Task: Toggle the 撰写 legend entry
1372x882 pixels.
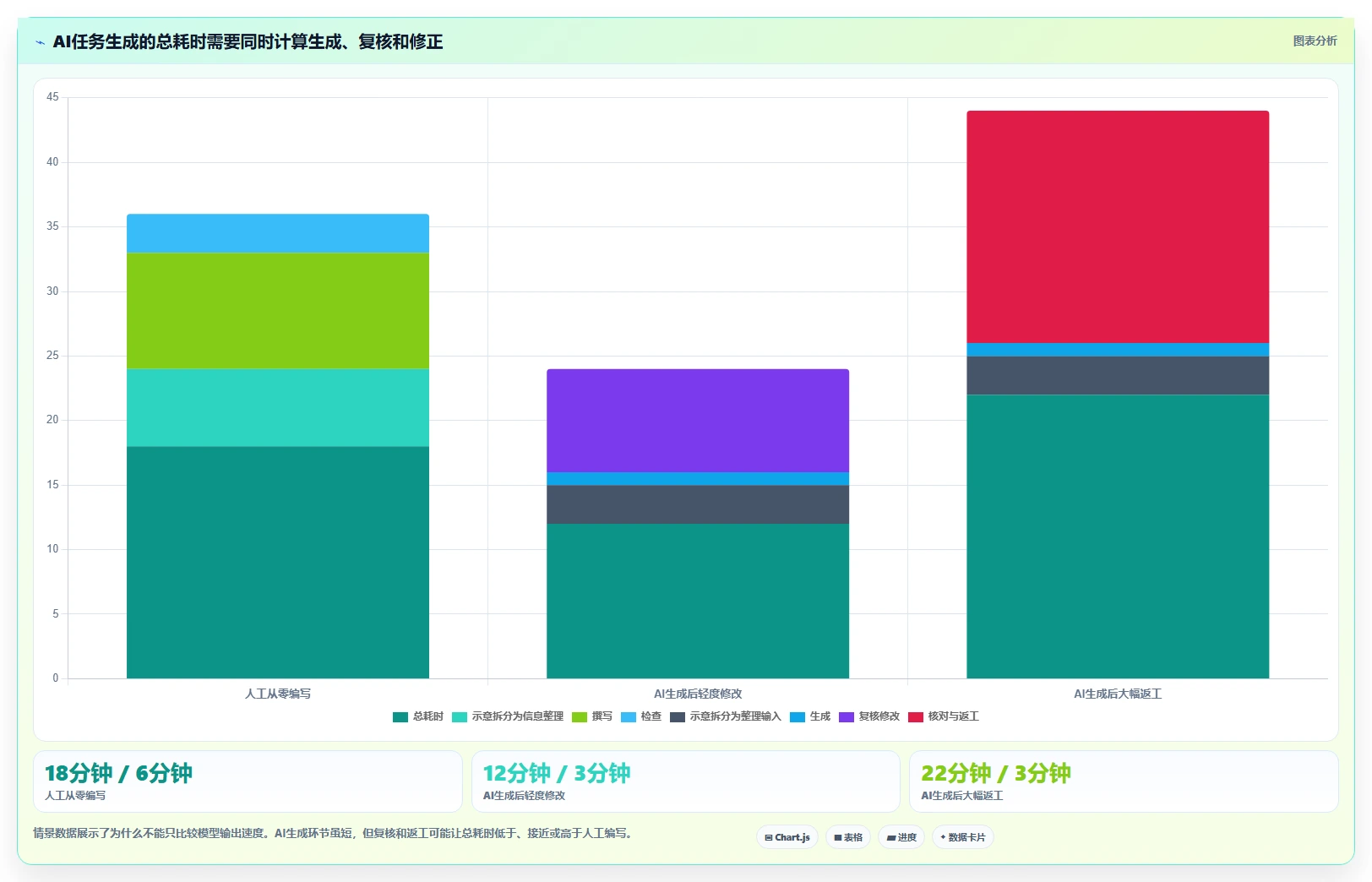Action: (x=592, y=716)
